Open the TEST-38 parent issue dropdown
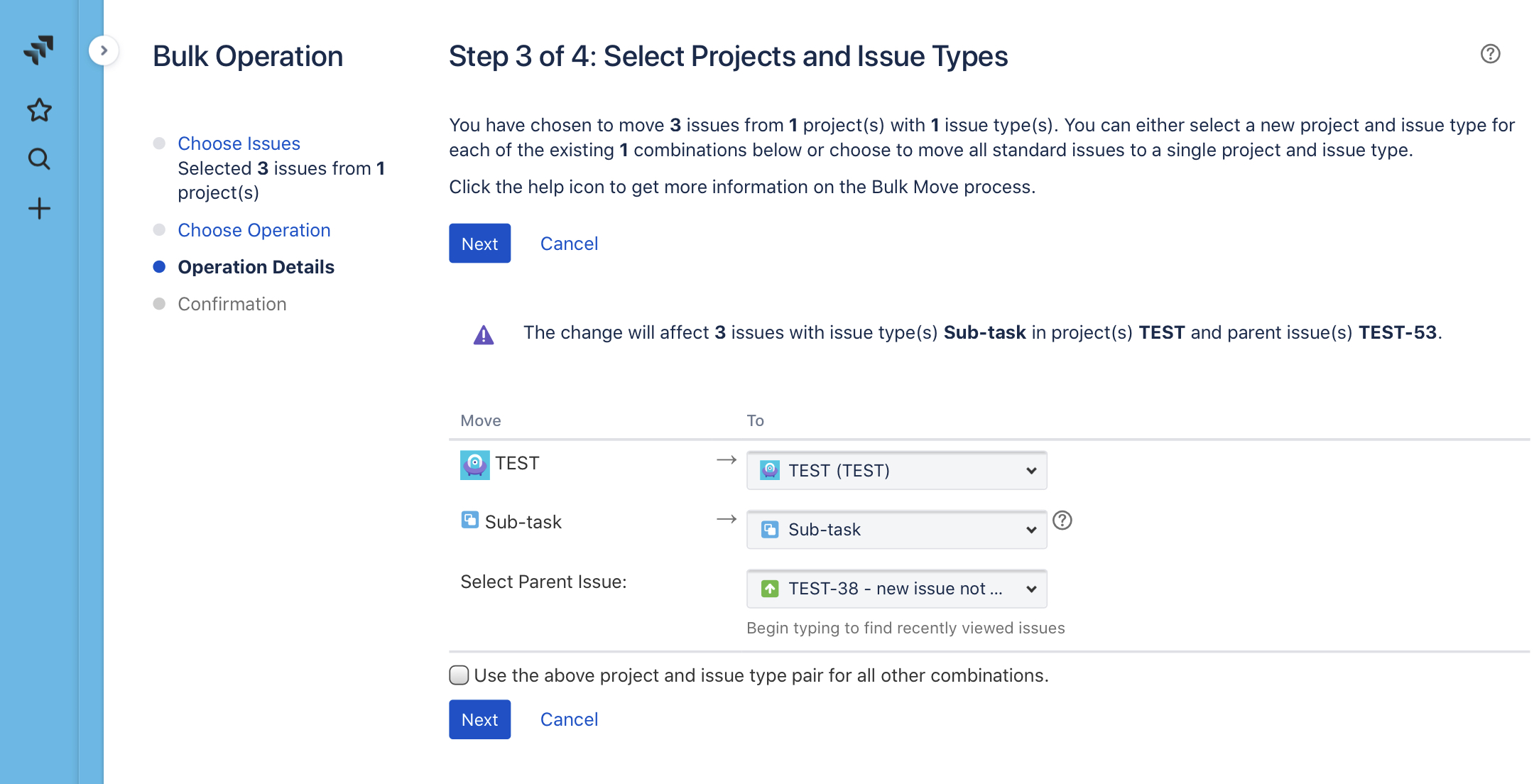The height and width of the screenshot is (784, 1534). [x=896, y=589]
